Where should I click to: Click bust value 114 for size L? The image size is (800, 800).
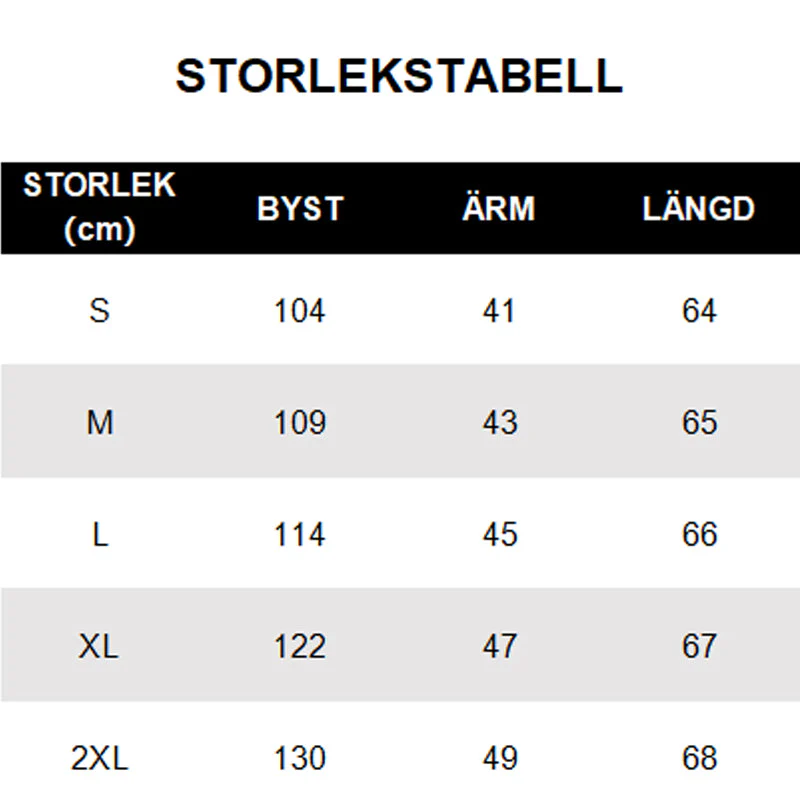click(299, 534)
